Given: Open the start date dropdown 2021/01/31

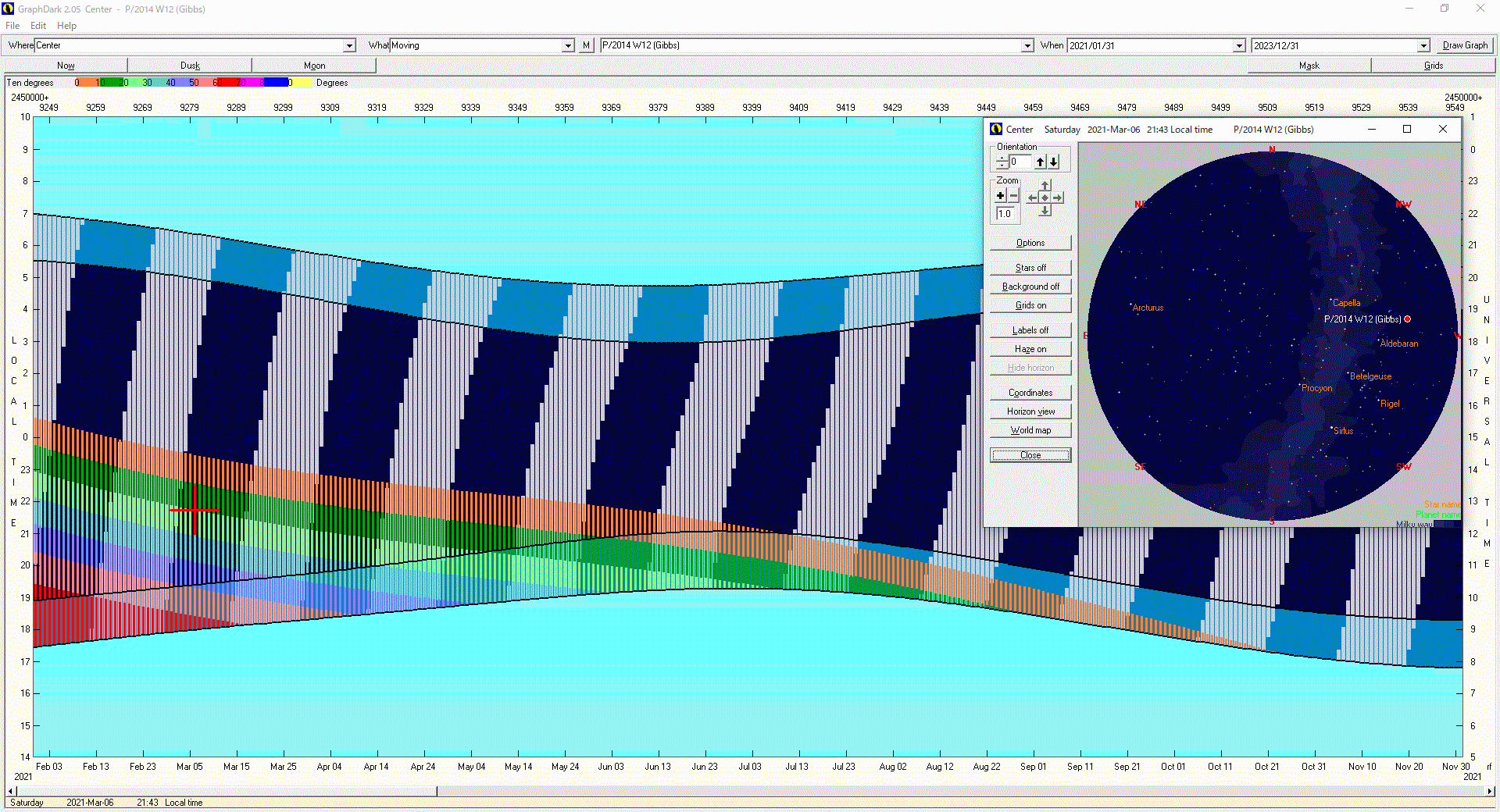Looking at the screenshot, I should point(1238,46).
